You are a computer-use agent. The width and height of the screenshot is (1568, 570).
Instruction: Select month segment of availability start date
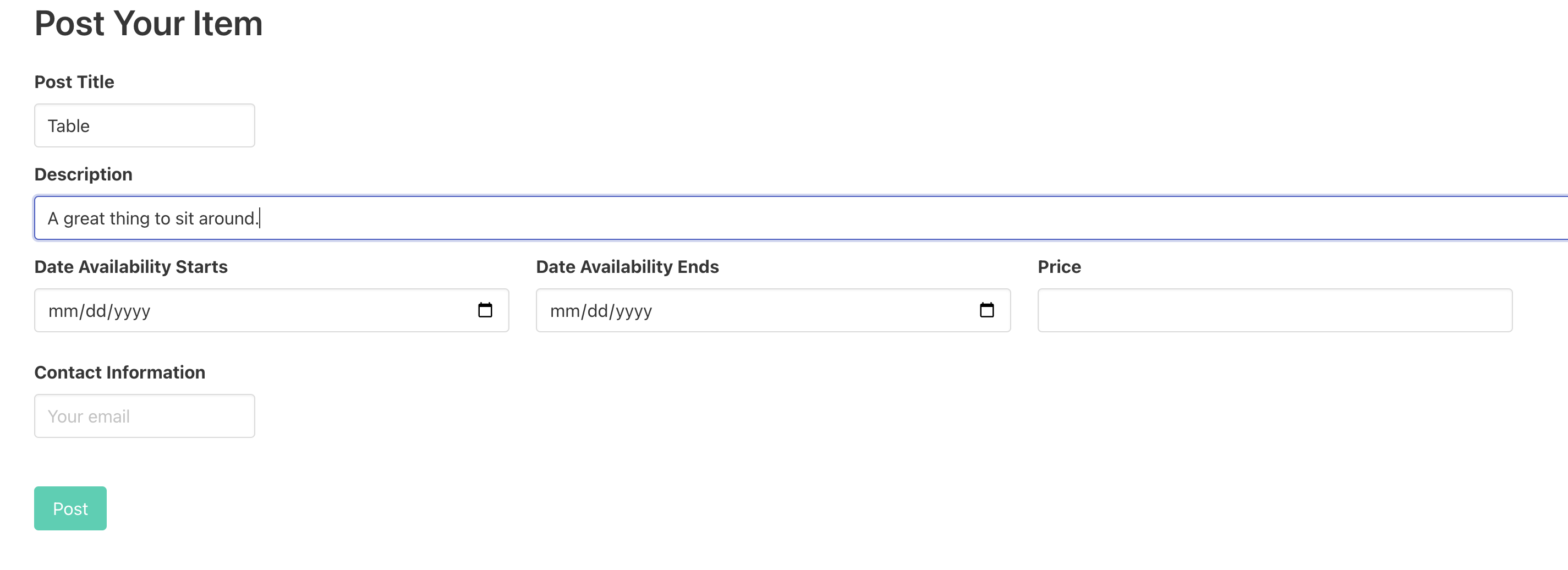(x=62, y=311)
